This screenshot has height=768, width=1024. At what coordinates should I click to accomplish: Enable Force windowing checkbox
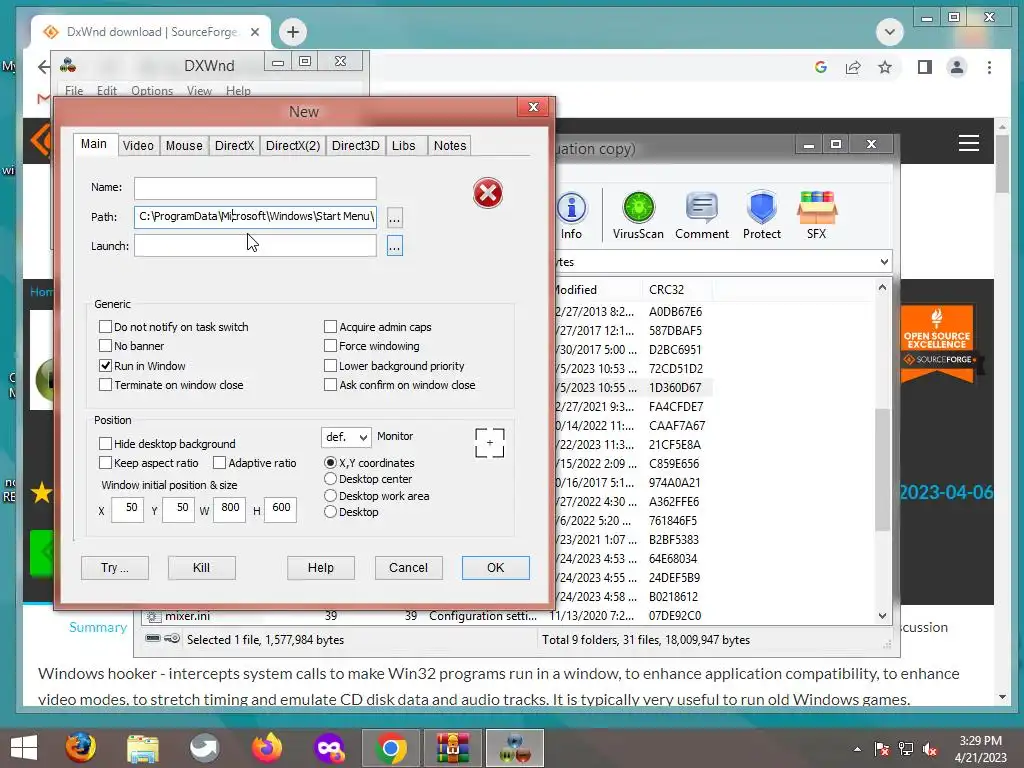tap(330, 345)
